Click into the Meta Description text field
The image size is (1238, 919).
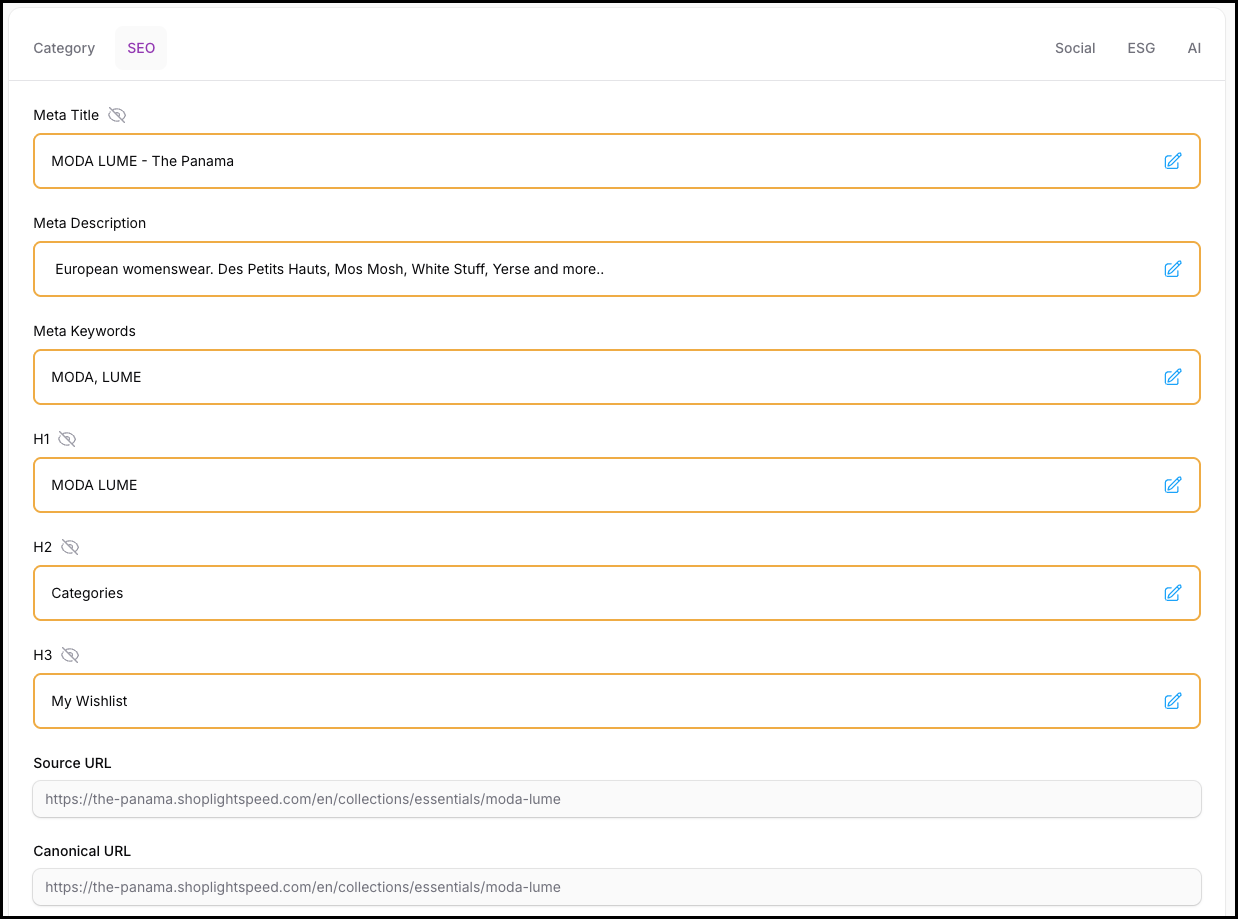point(600,269)
